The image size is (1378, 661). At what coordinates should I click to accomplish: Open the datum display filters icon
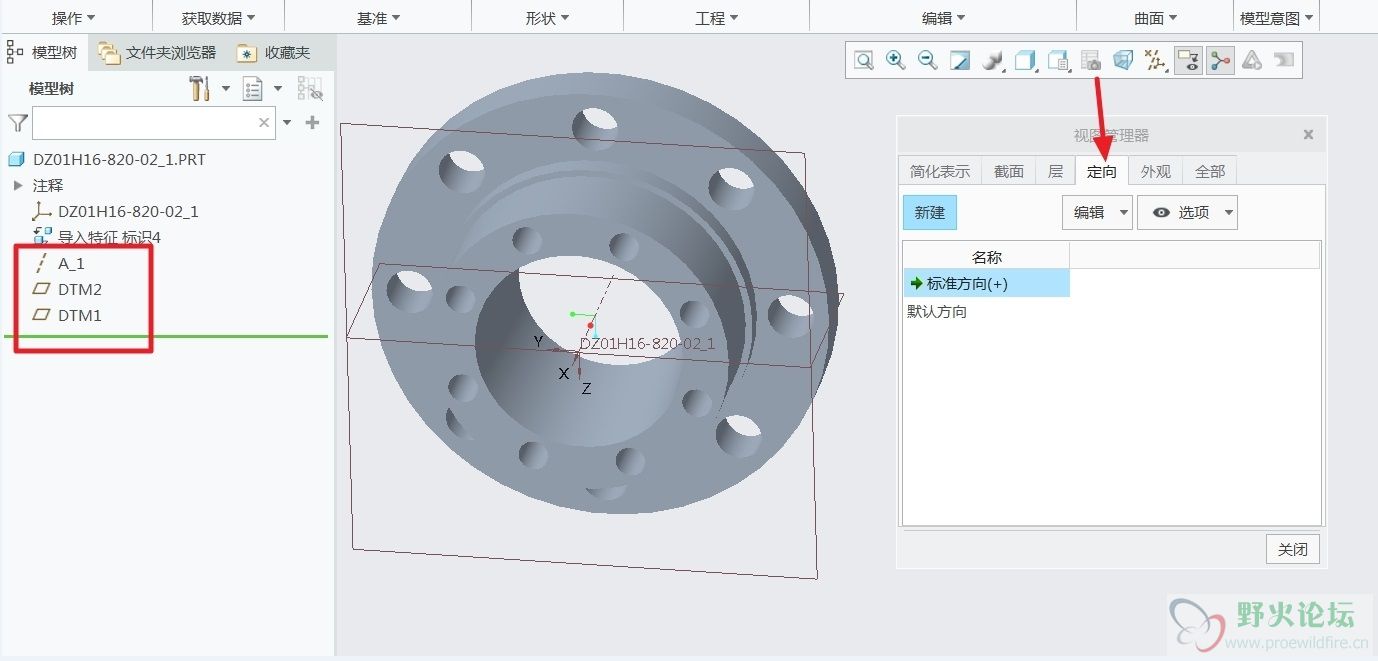pyautogui.click(x=1156, y=61)
